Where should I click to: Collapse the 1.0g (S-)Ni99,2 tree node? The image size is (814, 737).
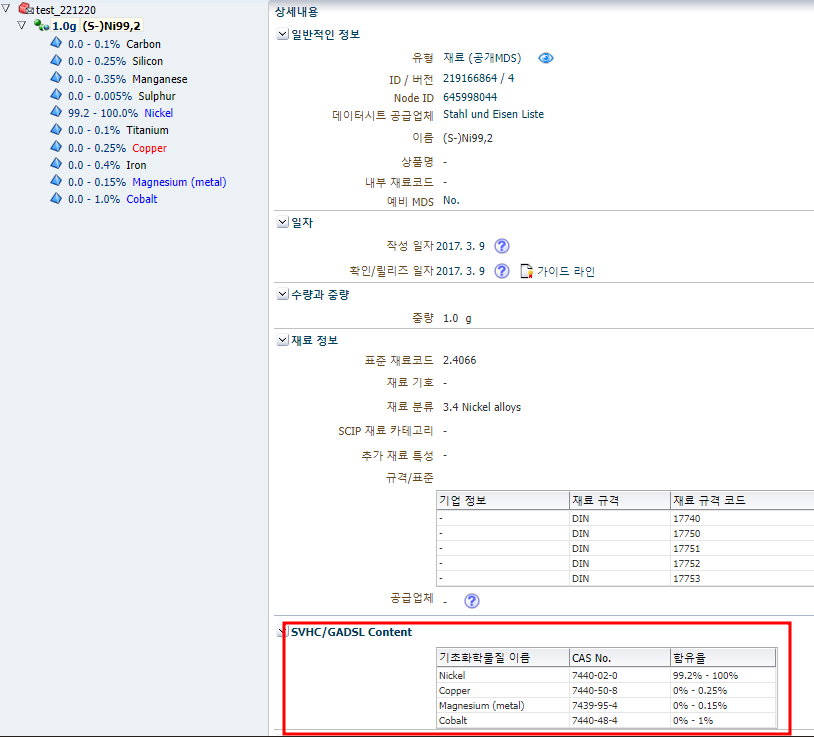point(22,25)
